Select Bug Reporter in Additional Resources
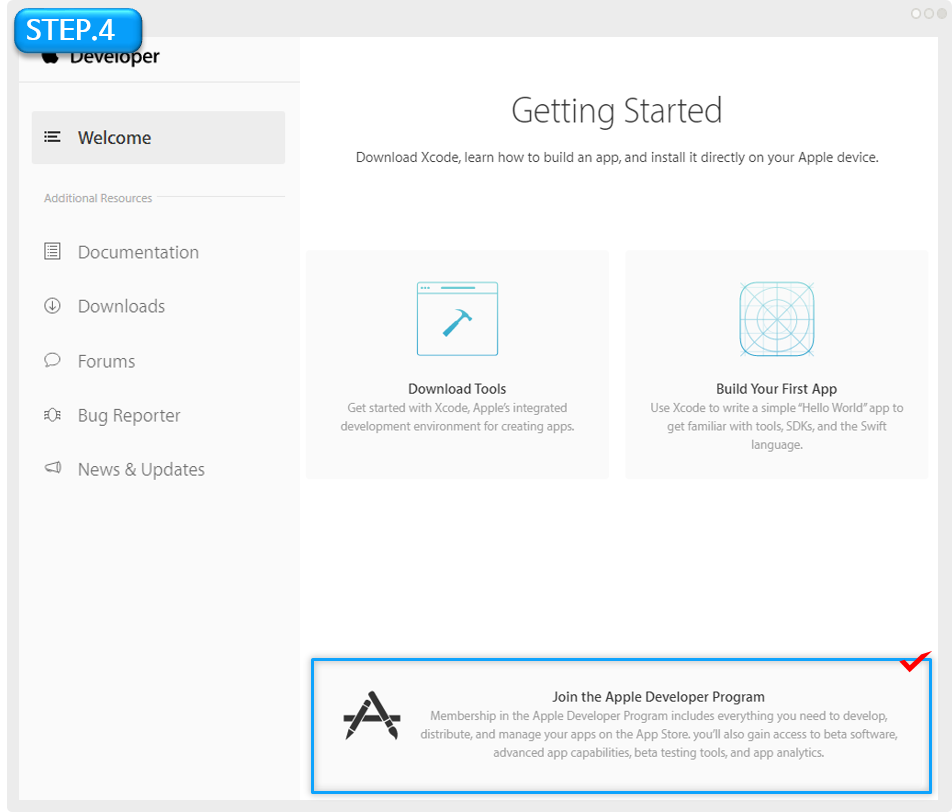The width and height of the screenshot is (952, 812). pyautogui.click(x=129, y=415)
